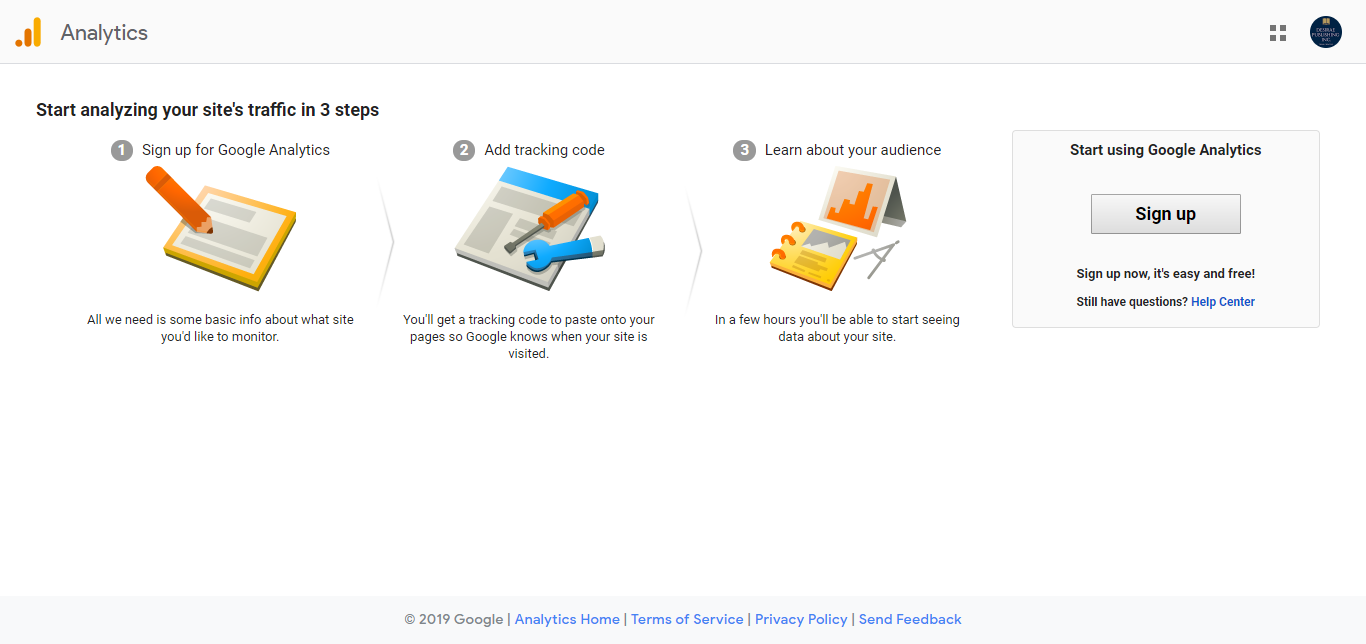Click the Start using Google Analytics panel title
Screen dimensions: 1366x644
tap(1165, 150)
